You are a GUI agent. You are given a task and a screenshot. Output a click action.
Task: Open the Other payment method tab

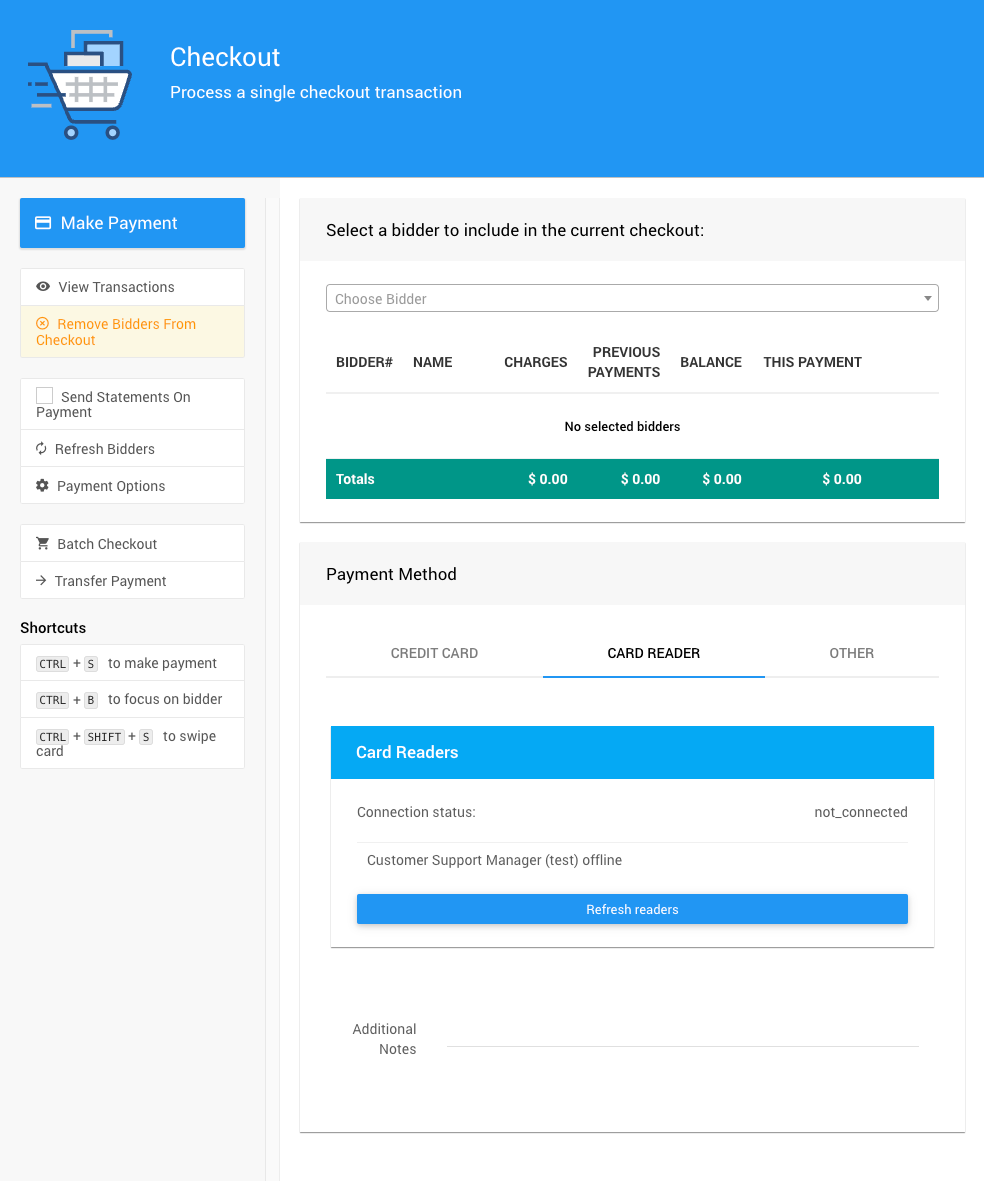(851, 653)
